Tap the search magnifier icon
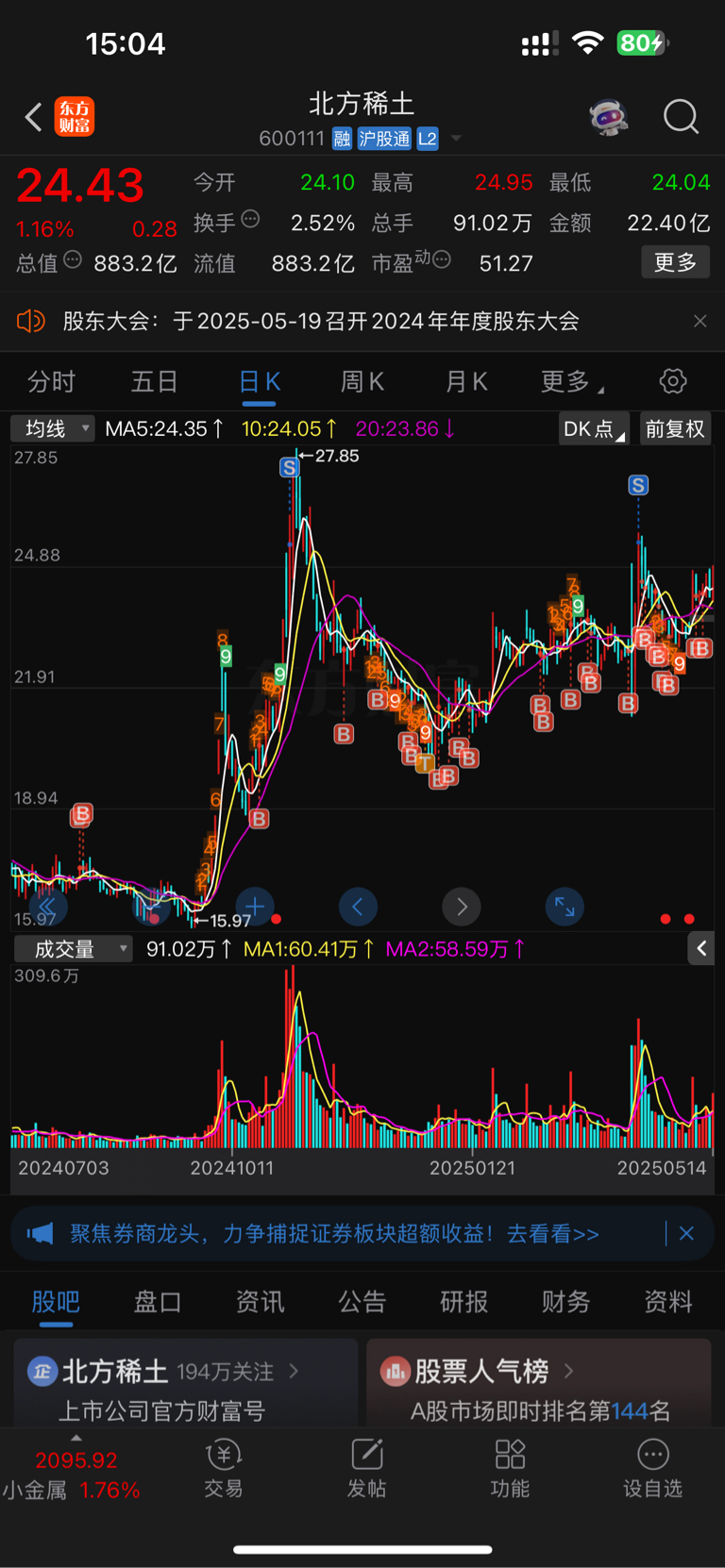Viewport: 725px width, 1568px height. click(681, 117)
